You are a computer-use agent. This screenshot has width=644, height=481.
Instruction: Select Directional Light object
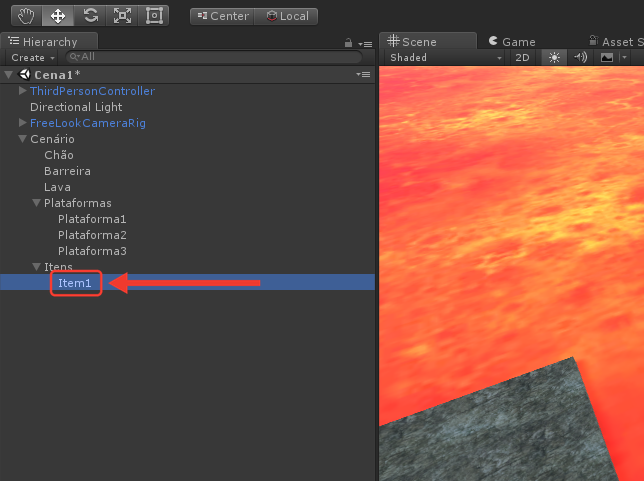coord(76,107)
